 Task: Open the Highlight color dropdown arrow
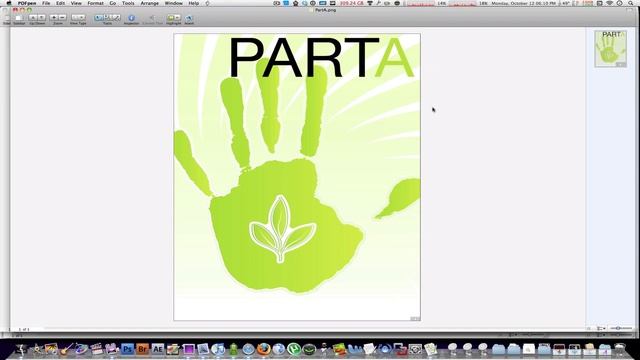tap(178, 18)
